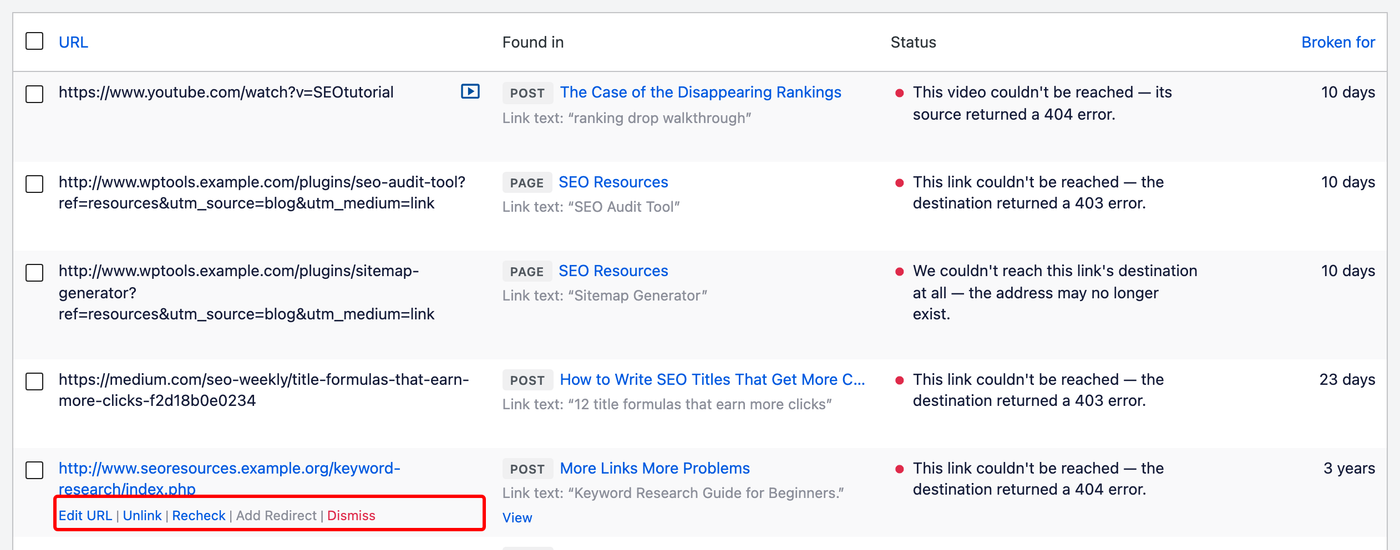The height and width of the screenshot is (550, 1400).
Task: Select the seo-audit-tool row checkbox
Action: [x=34, y=183]
